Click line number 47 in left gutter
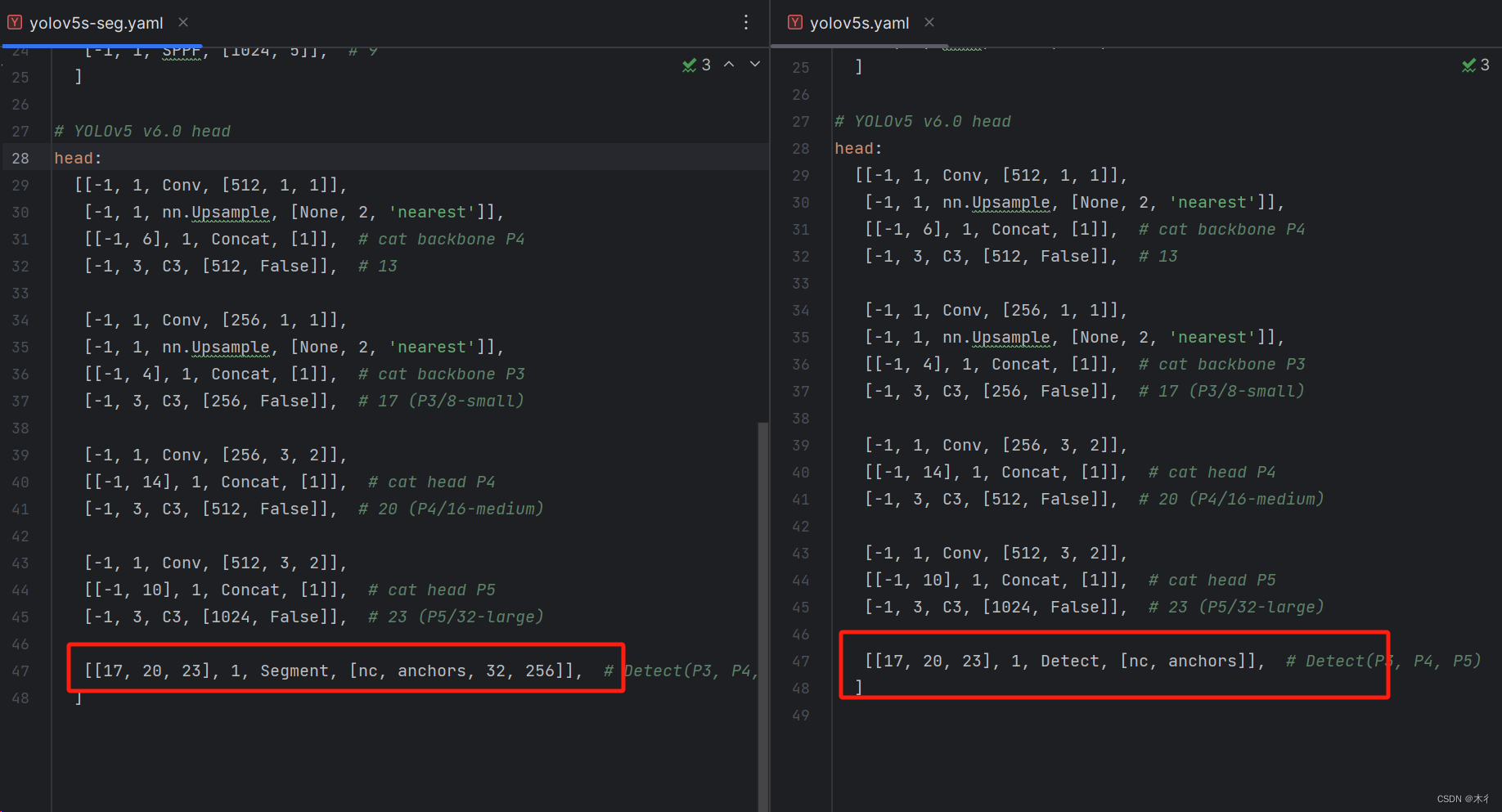The image size is (1502, 812). click(x=20, y=671)
